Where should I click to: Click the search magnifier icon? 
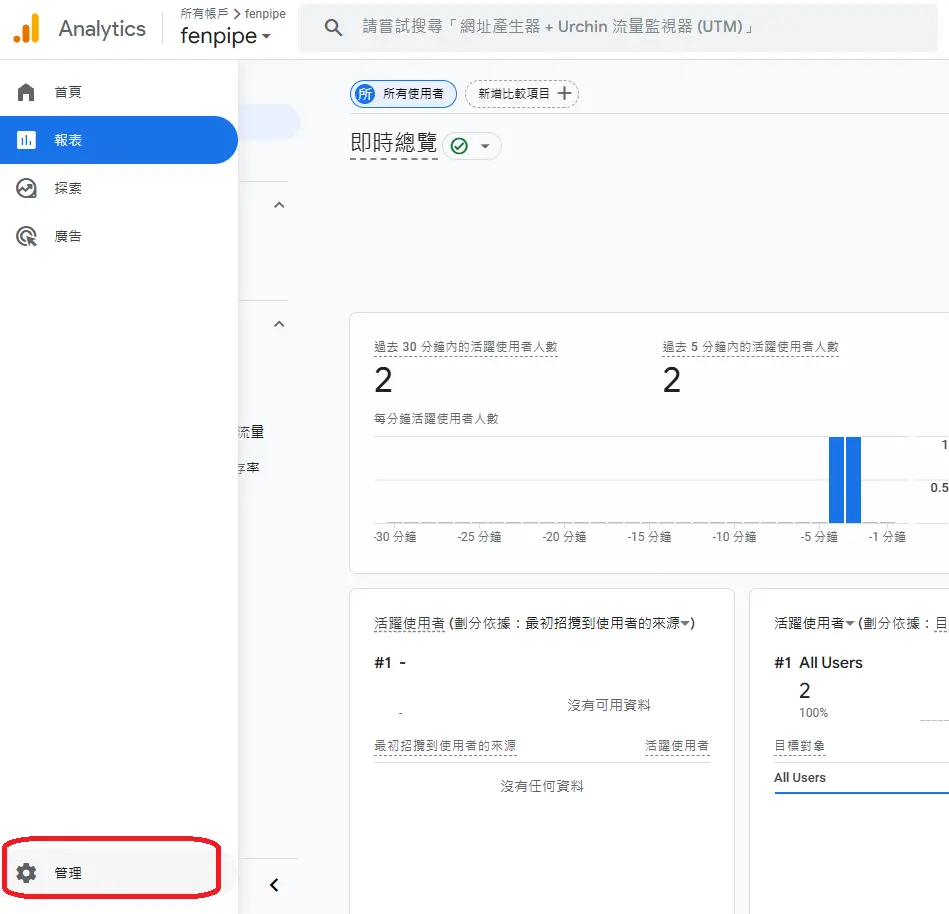pyautogui.click(x=333, y=27)
